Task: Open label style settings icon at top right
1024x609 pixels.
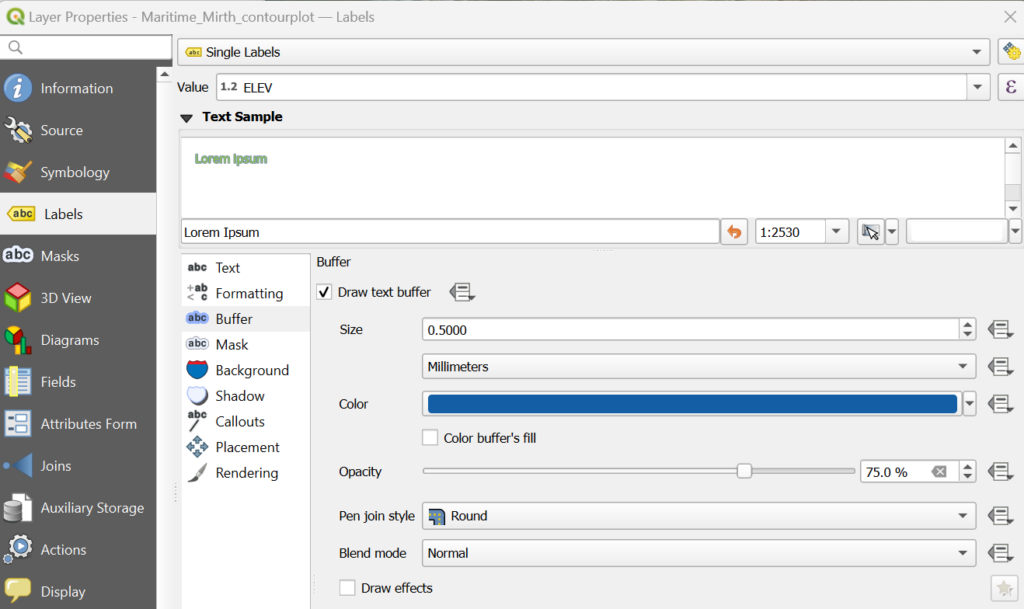Action: tap(1010, 52)
